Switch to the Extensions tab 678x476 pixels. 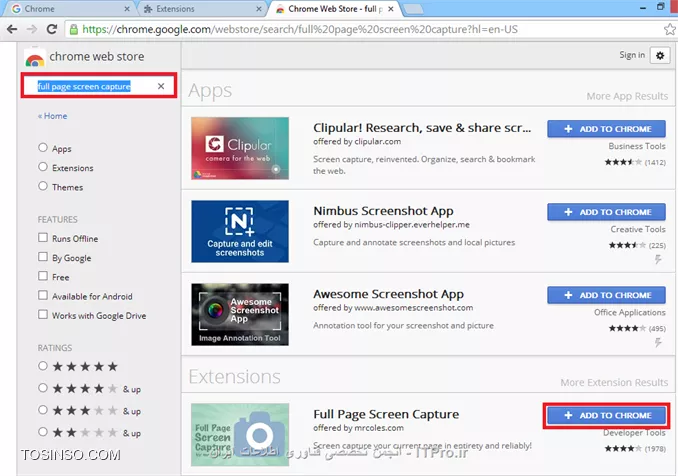[201, 9]
